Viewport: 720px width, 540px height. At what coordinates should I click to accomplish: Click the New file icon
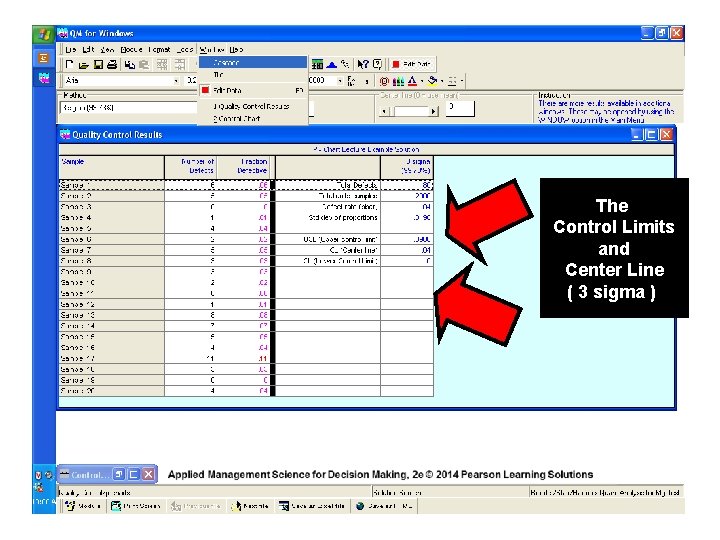(69, 64)
